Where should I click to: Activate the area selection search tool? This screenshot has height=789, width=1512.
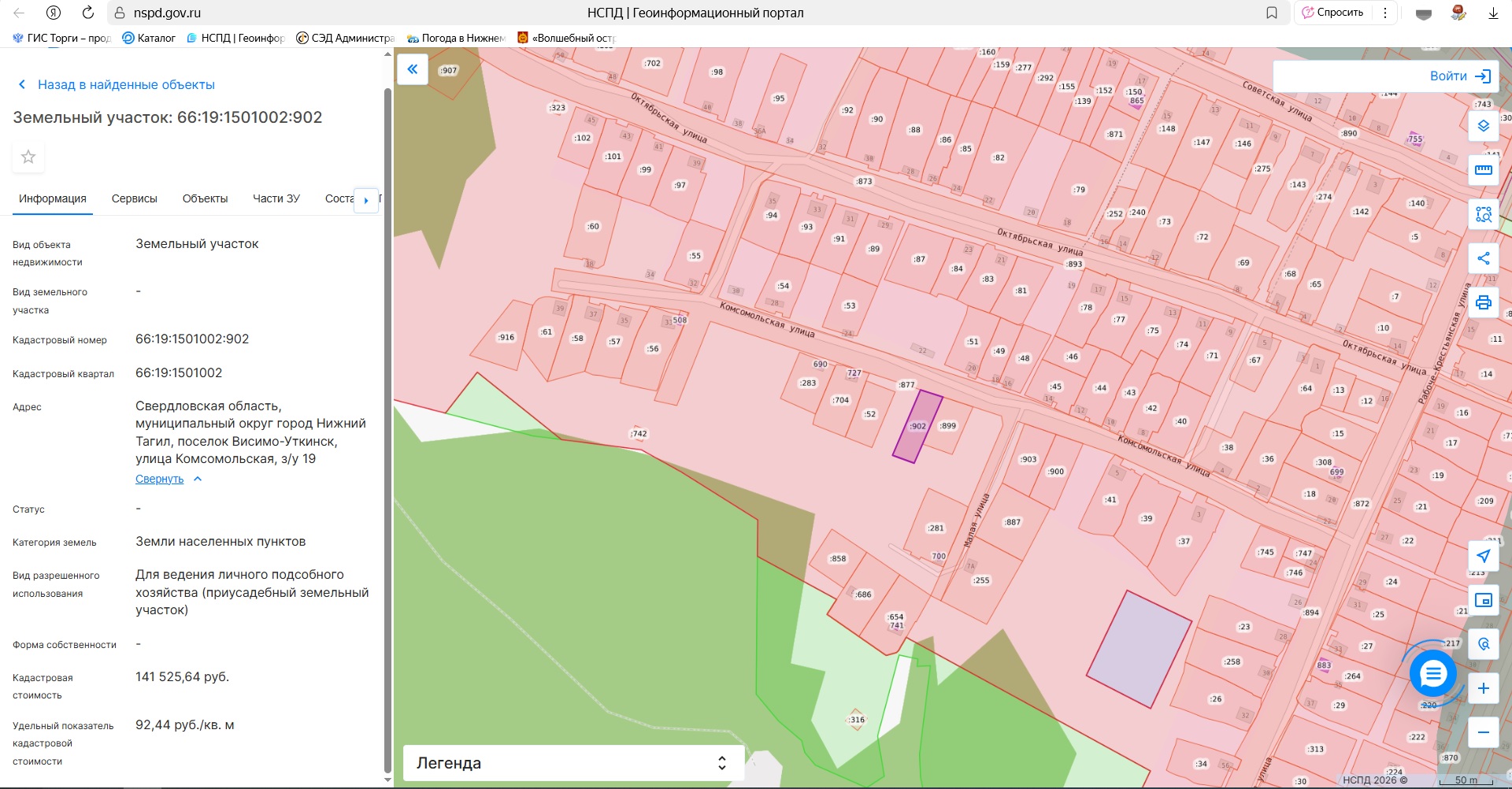point(1483,214)
